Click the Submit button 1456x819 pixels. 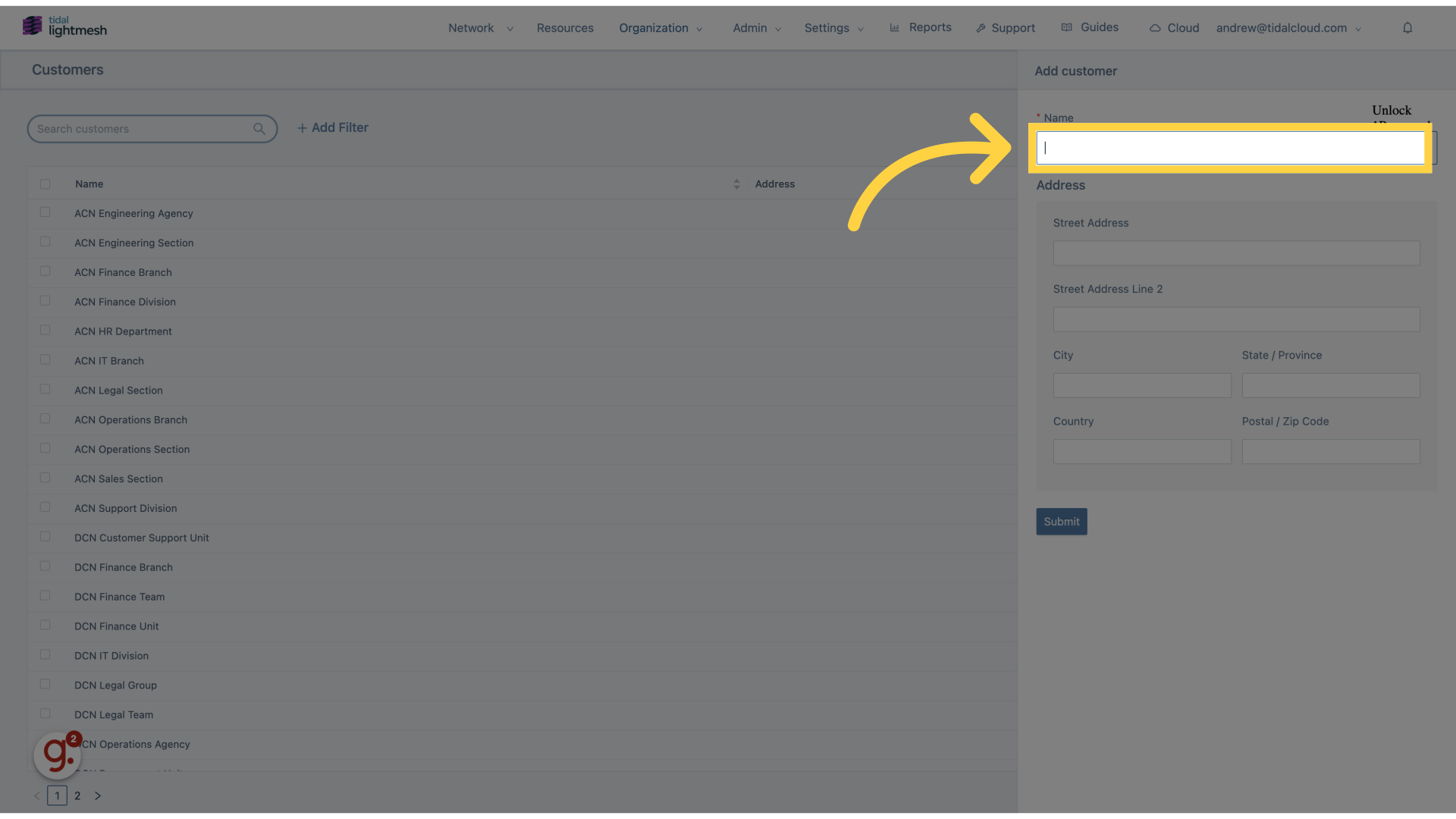(1061, 521)
